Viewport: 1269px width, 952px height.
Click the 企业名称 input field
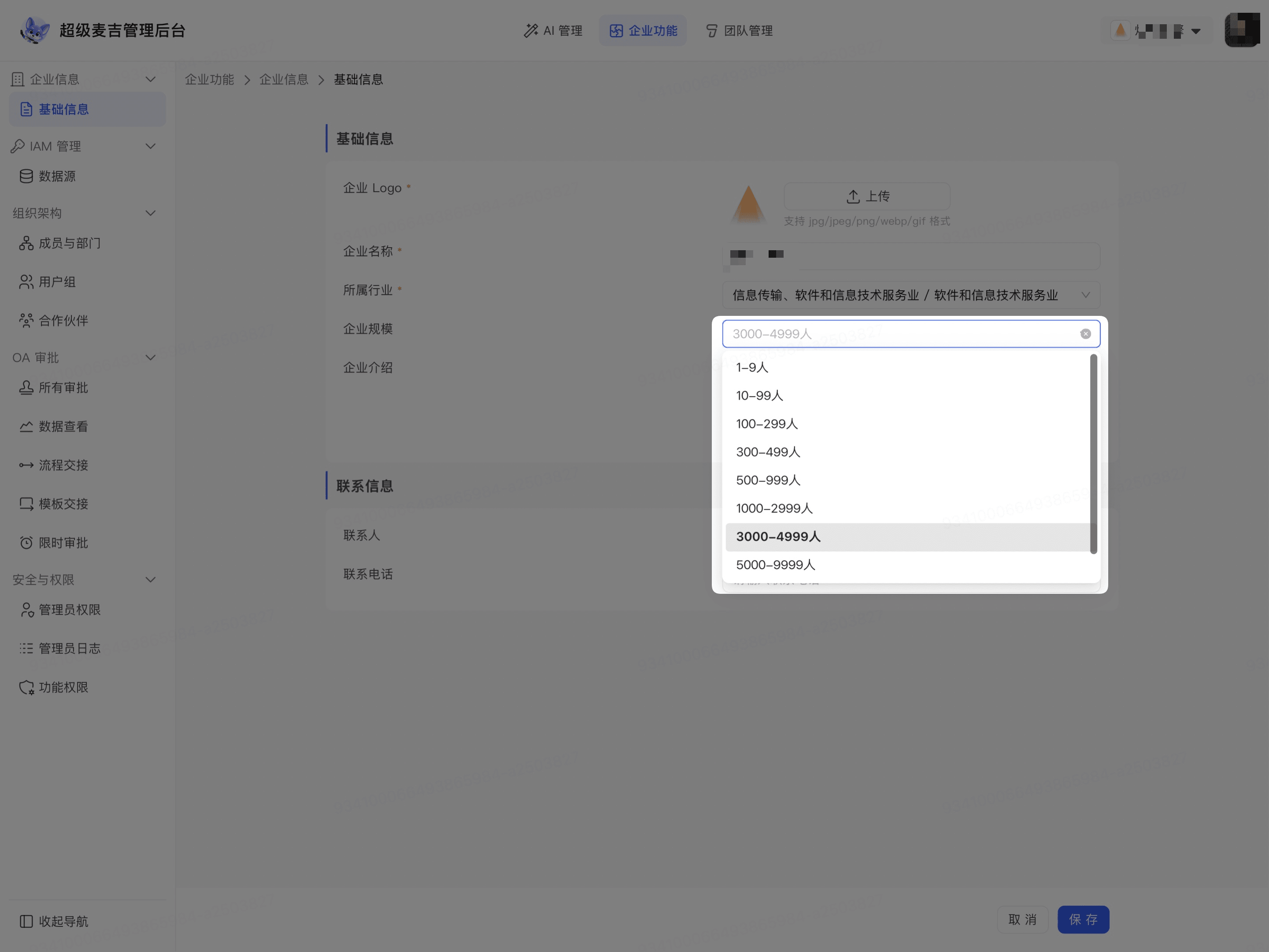pyautogui.click(x=911, y=256)
